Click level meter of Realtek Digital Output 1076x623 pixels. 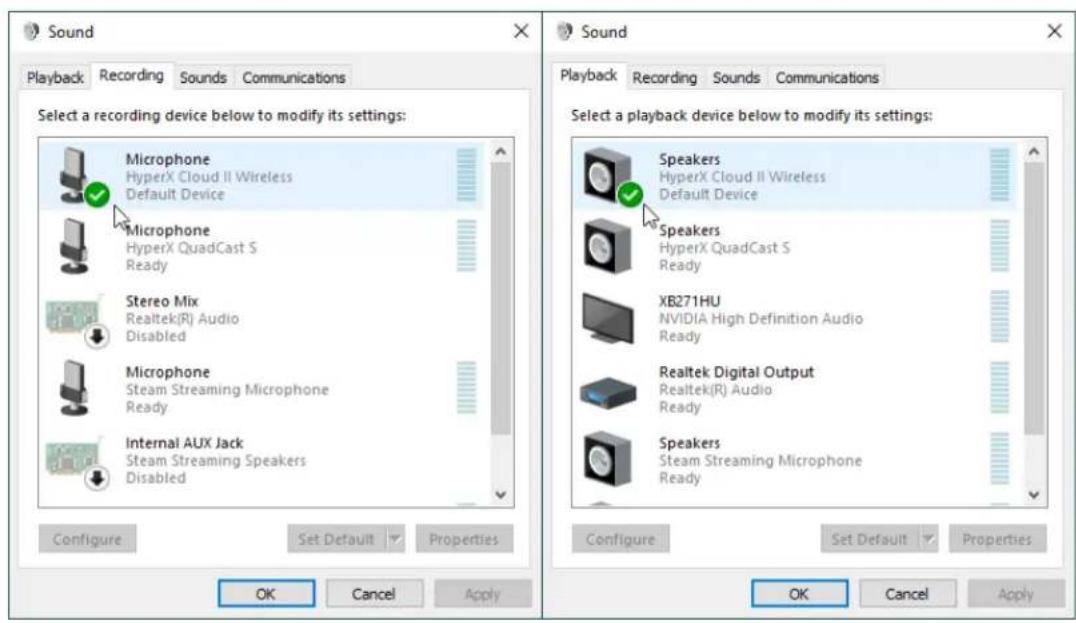click(x=1000, y=388)
